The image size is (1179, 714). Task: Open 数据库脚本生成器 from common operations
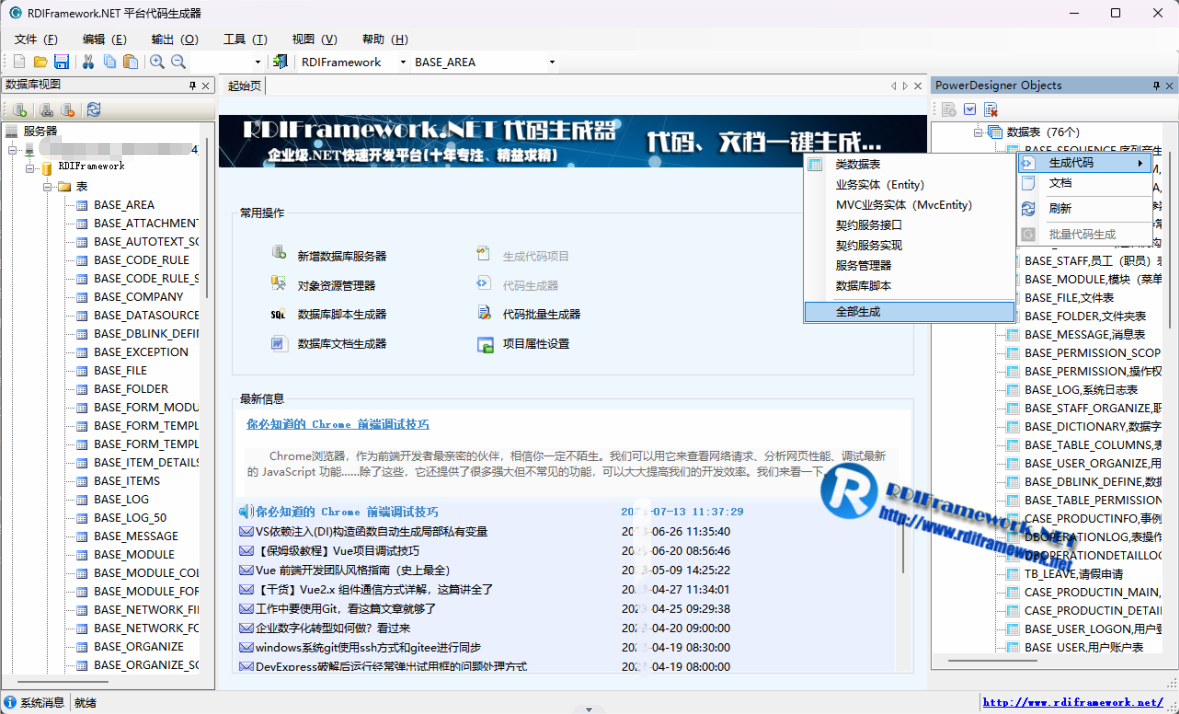tap(341, 314)
